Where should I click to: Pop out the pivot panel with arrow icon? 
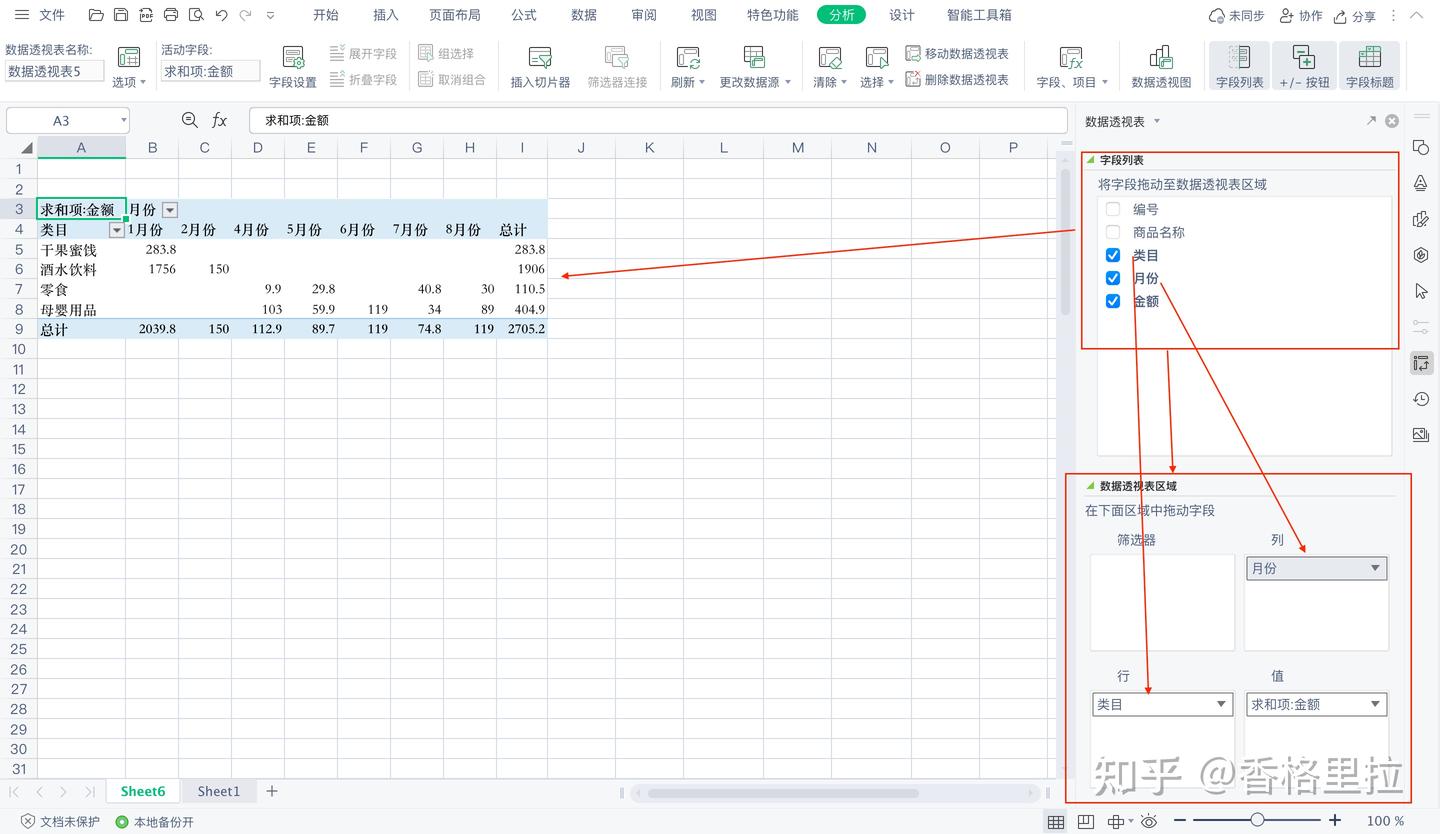1371,121
